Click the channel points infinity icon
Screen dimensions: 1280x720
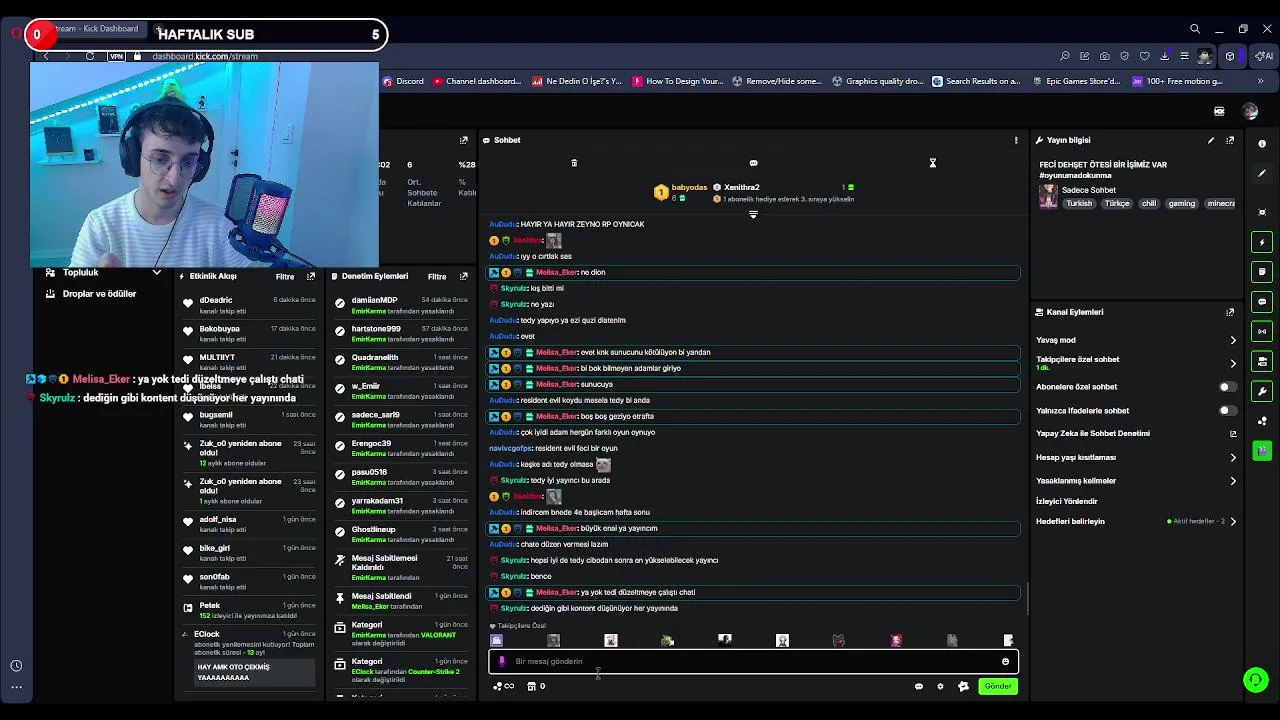504,686
